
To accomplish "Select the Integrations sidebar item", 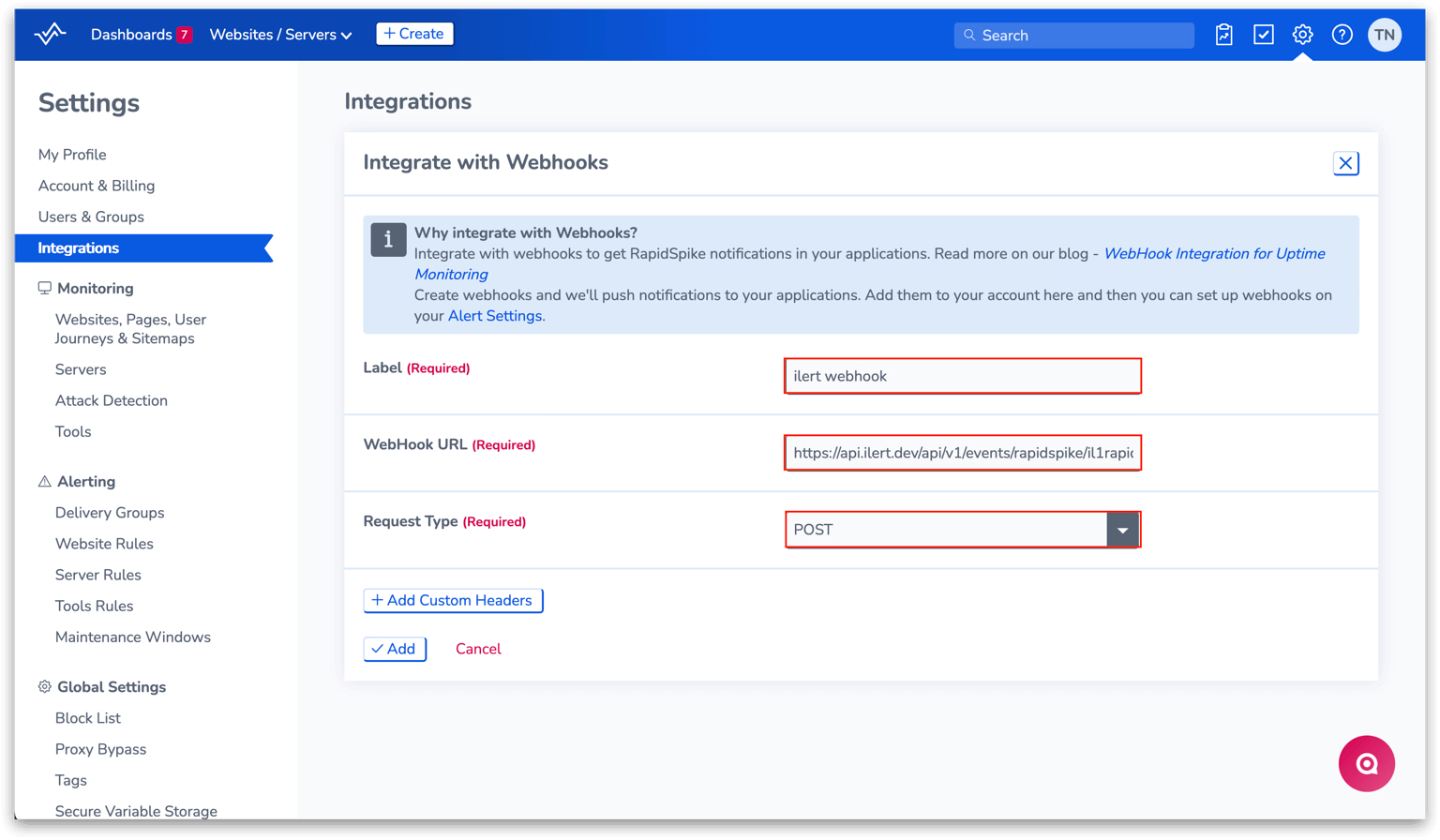I will [144, 248].
